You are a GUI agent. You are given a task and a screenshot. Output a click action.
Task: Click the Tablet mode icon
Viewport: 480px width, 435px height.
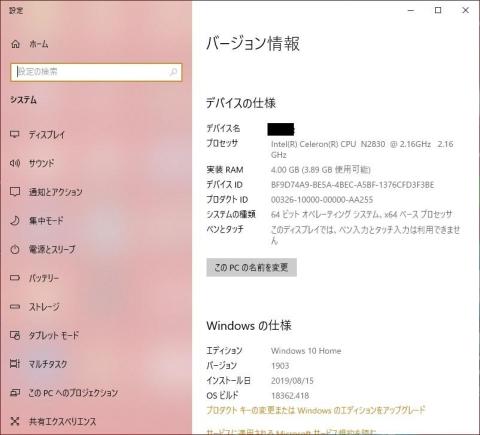15,335
